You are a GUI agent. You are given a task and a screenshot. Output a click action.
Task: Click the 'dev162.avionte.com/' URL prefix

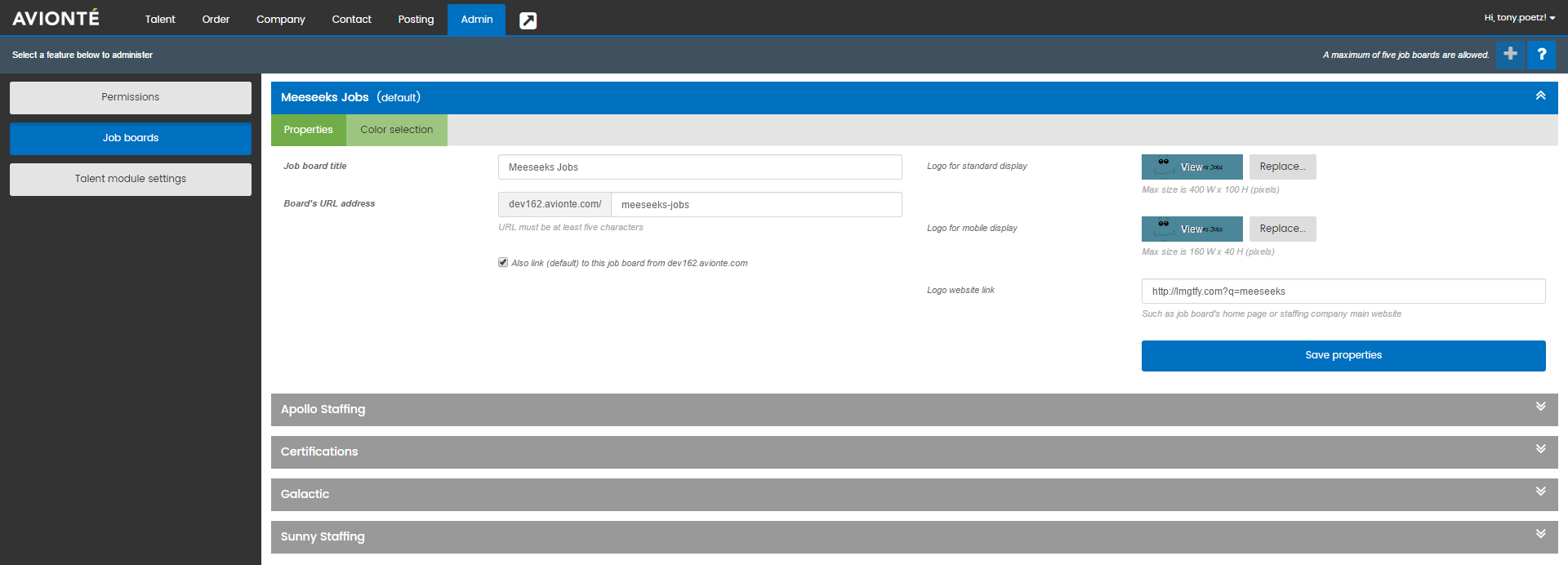tap(555, 204)
